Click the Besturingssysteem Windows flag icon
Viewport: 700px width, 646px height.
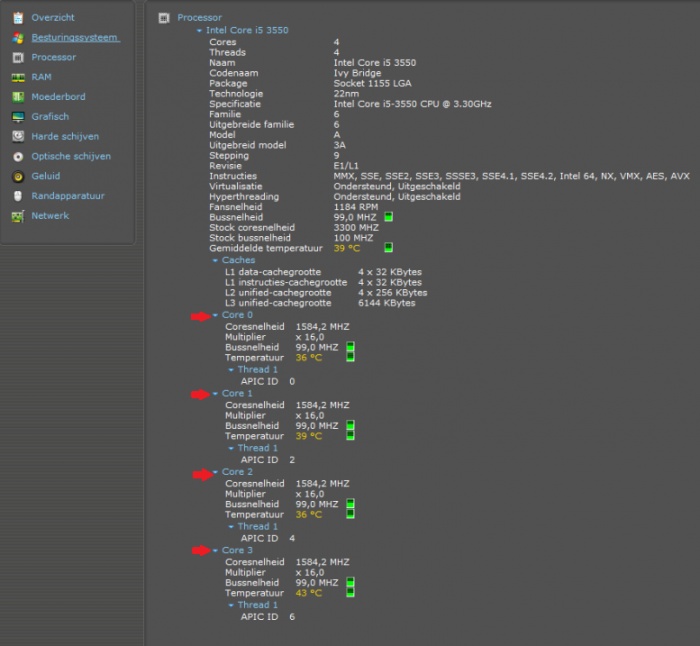pos(18,38)
